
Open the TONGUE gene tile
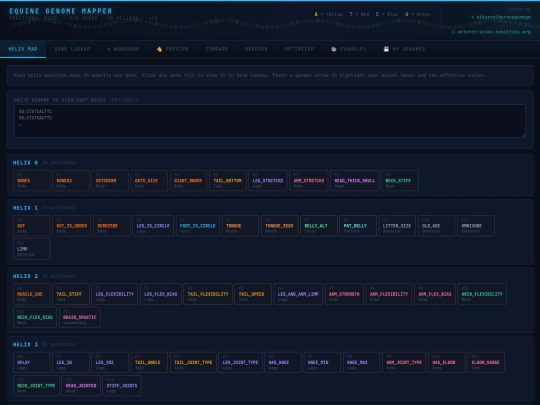tap(240, 226)
